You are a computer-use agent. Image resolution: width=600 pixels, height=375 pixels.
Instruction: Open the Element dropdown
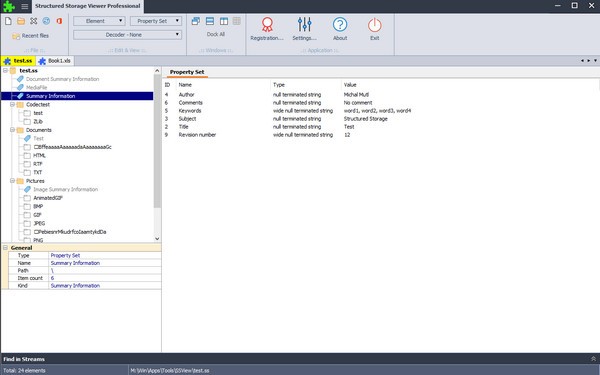click(99, 21)
